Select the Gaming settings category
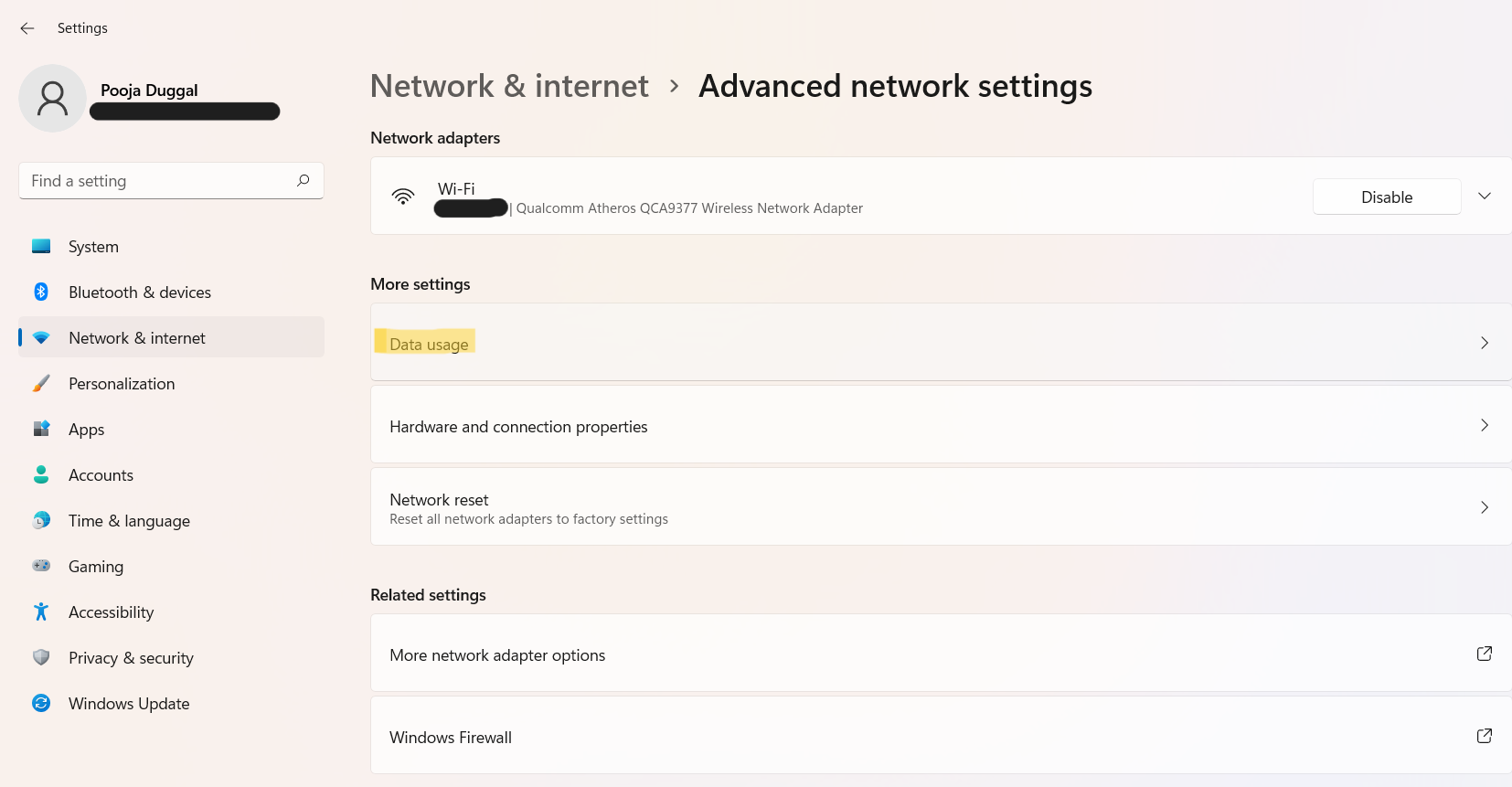The width and height of the screenshot is (1512, 787). (96, 567)
